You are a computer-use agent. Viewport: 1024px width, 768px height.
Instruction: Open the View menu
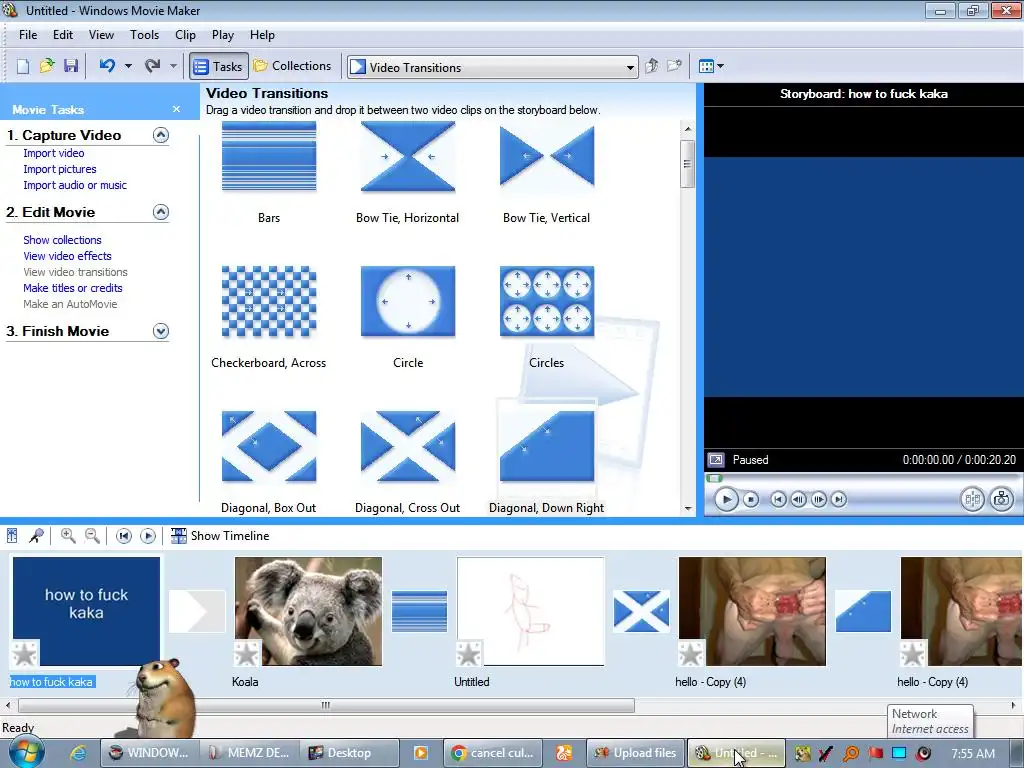pos(101,35)
